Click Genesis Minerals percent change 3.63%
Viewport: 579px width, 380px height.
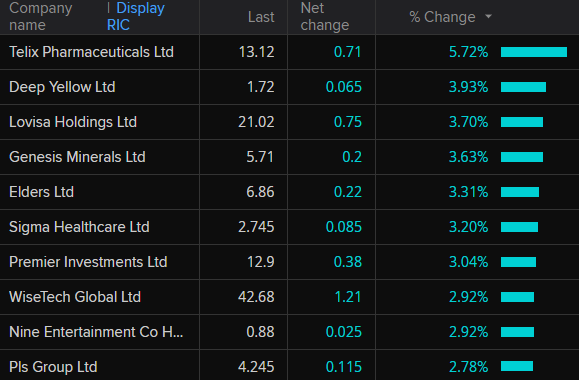468,157
